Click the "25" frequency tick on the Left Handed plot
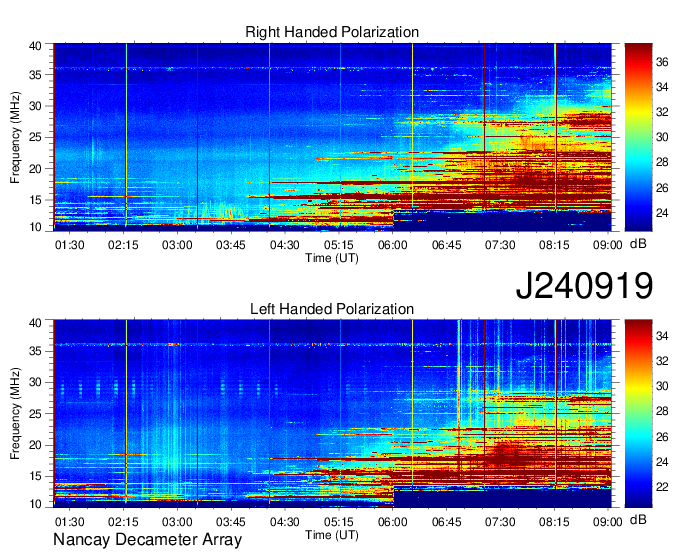The image size is (680, 552). [x=36, y=414]
